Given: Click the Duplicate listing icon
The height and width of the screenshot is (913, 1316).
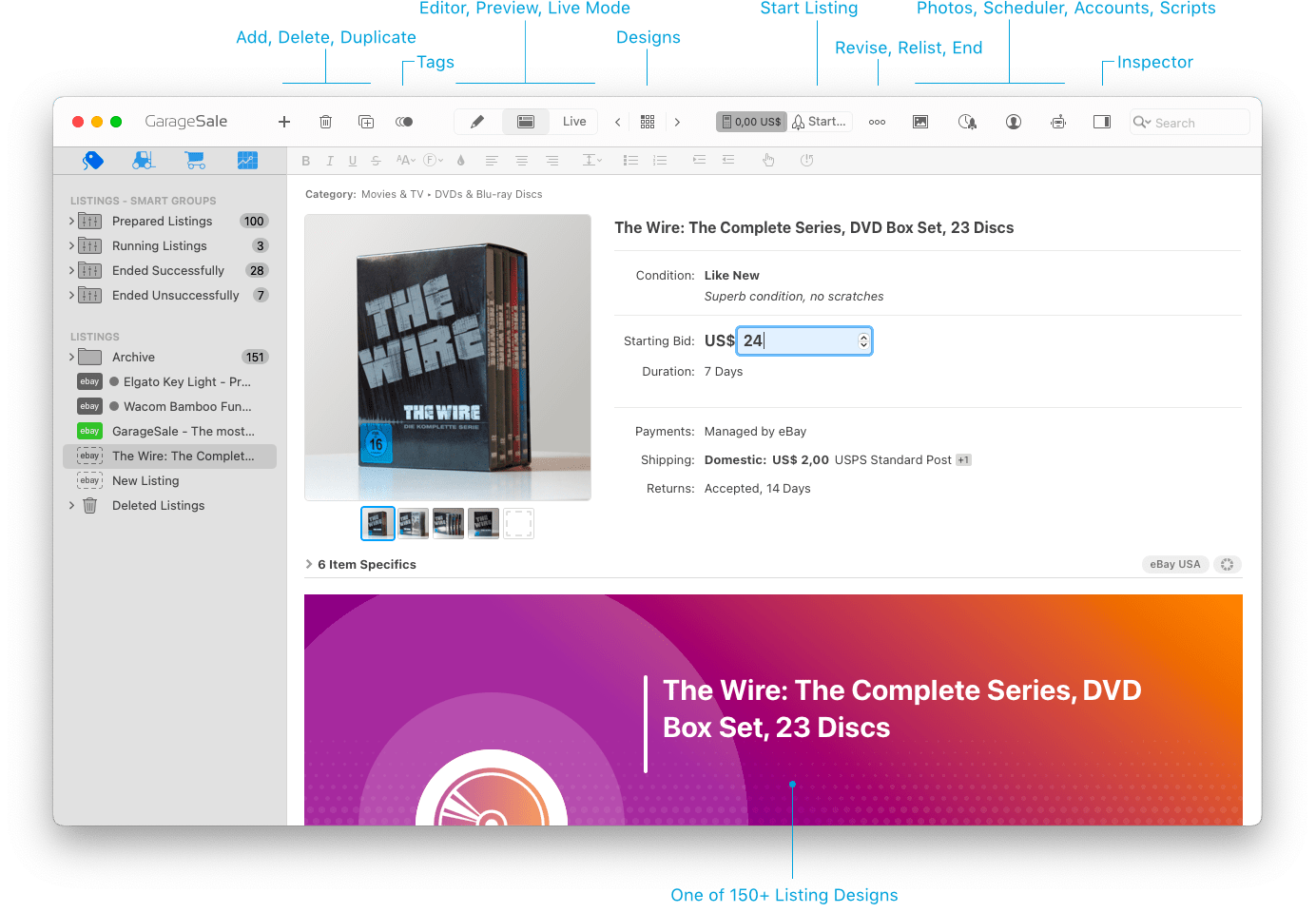Looking at the screenshot, I should coord(366,122).
